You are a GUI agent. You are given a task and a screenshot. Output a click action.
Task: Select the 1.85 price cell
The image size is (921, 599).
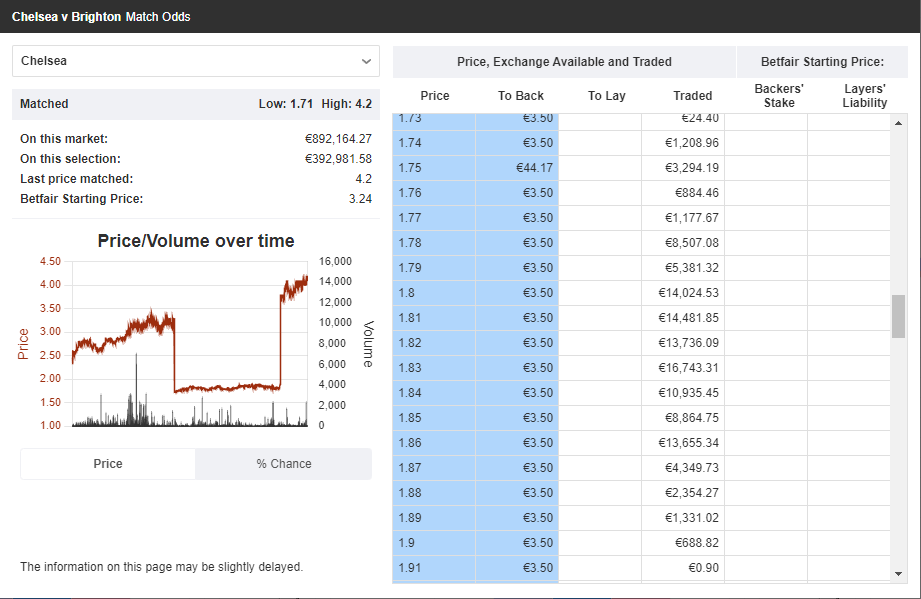434,418
